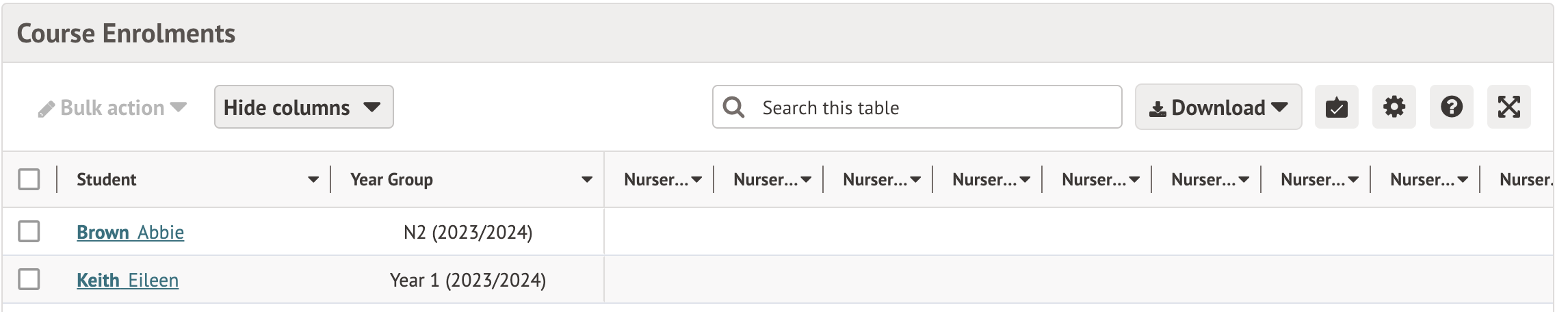Click the Student column header
Viewport: 1568px width, 312px height.
pyautogui.click(x=107, y=180)
